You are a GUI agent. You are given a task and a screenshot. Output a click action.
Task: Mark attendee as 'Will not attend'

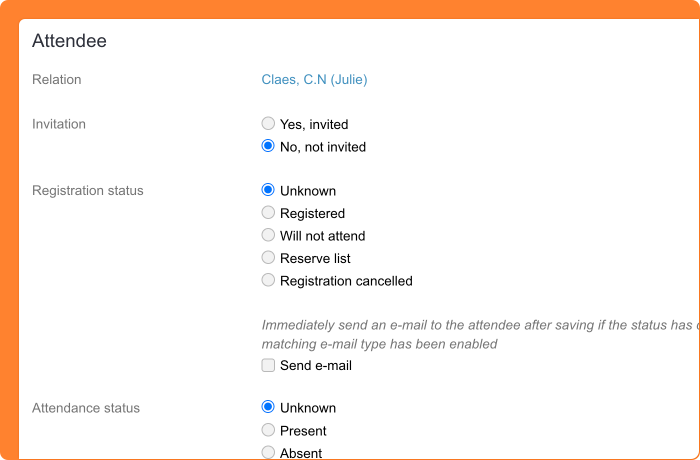268,235
